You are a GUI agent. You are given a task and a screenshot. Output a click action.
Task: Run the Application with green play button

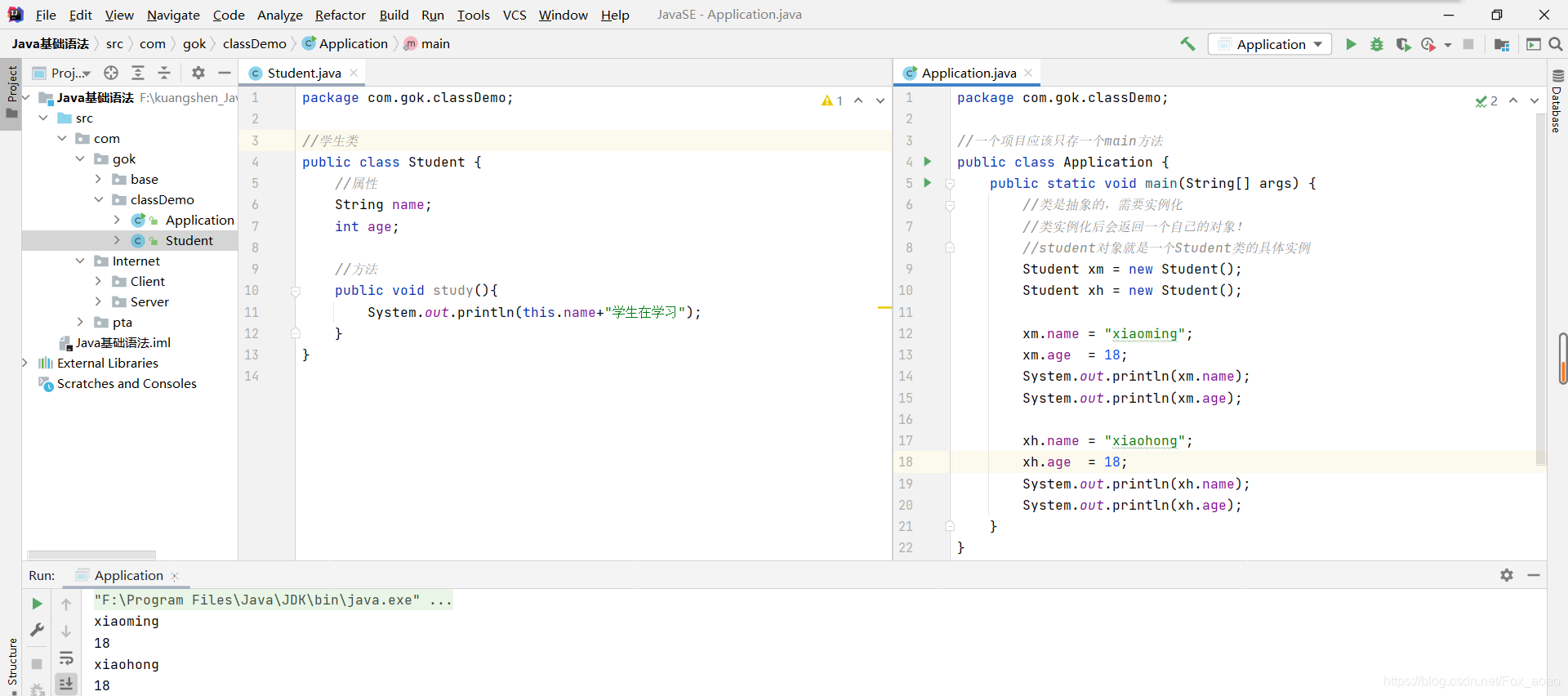tap(1351, 44)
